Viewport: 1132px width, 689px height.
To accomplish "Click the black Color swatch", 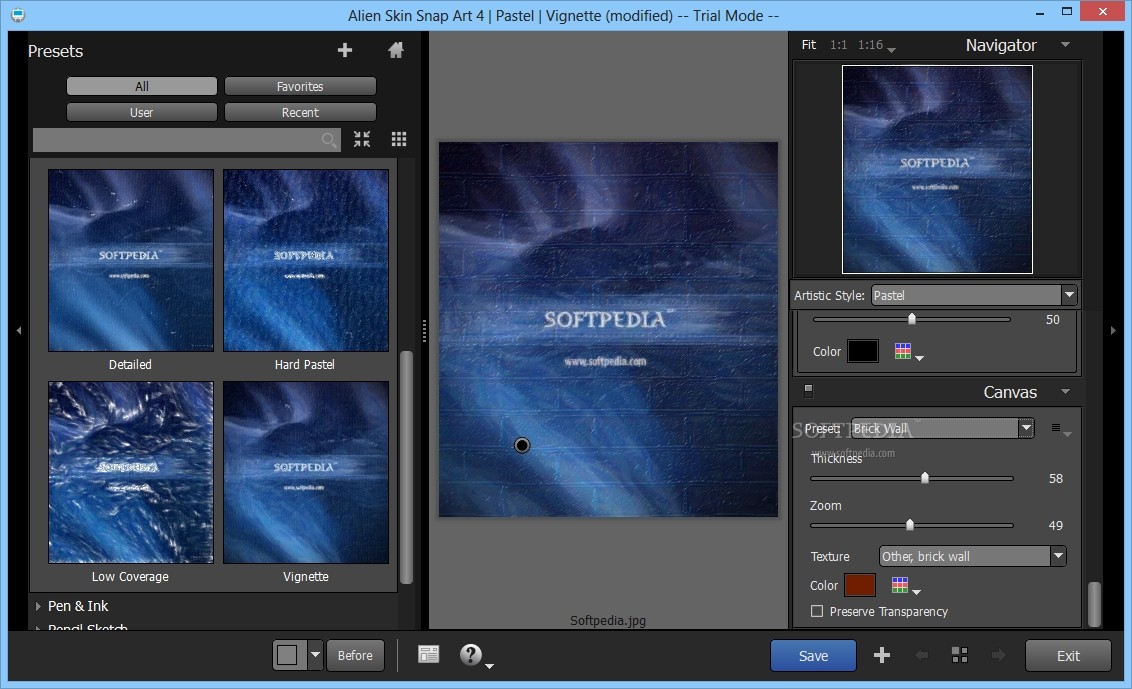I will (x=863, y=351).
